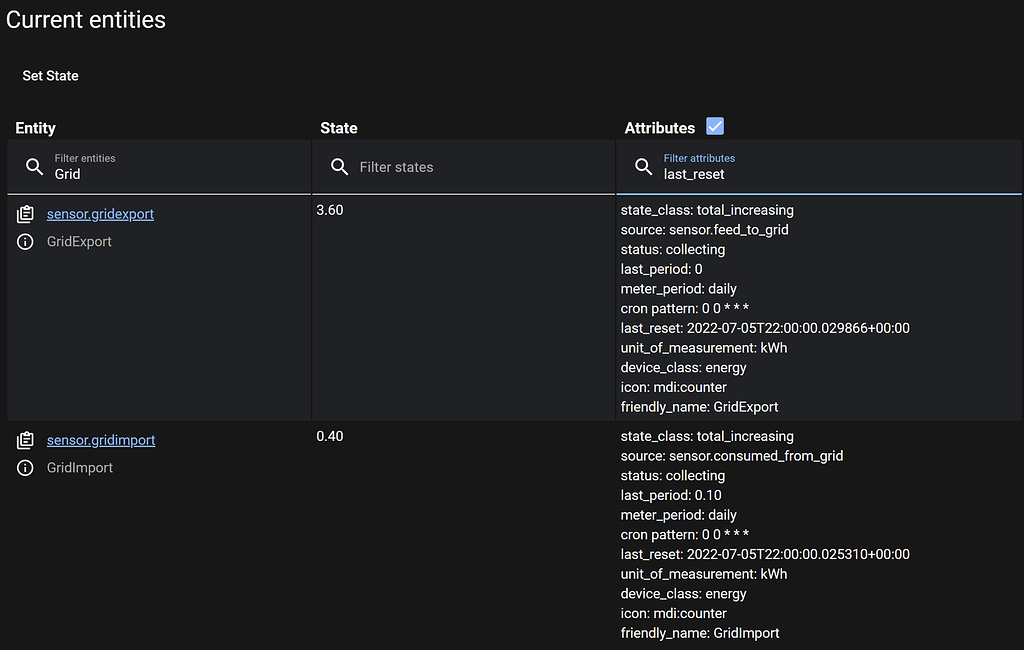Open the sensor.gridexport entity link
The image size is (1024, 650).
pos(99,213)
